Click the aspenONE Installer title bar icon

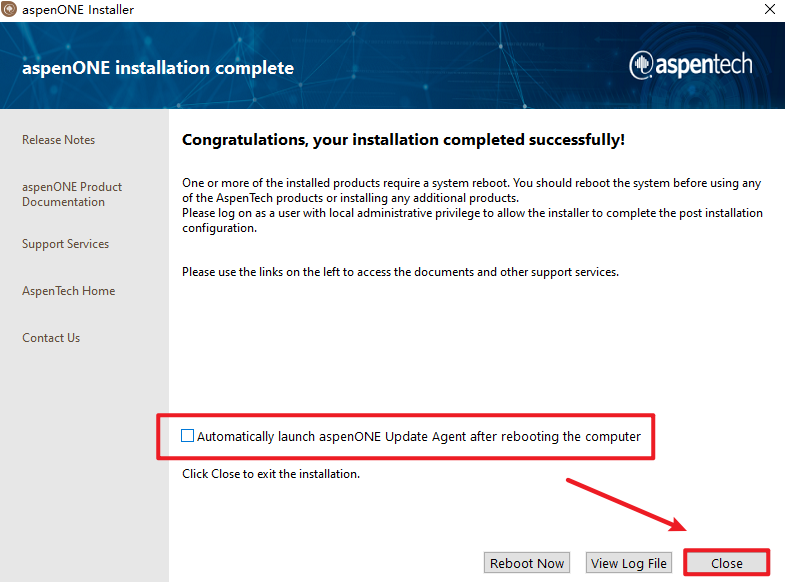click(x=10, y=10)
